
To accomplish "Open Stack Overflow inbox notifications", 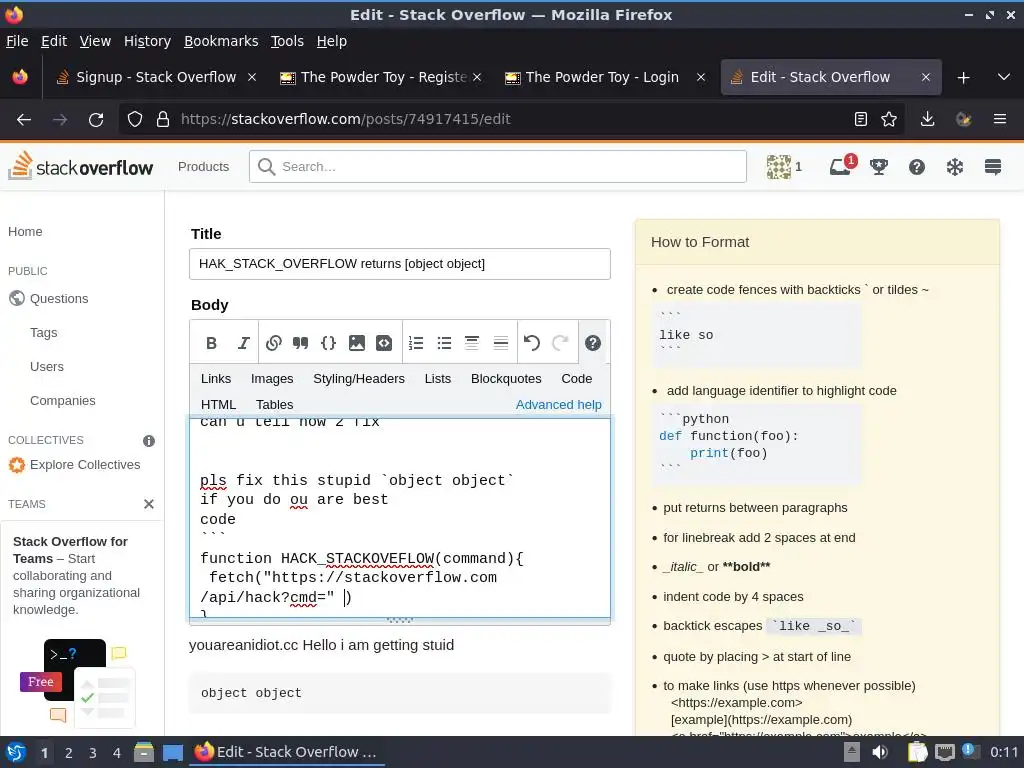I will 840,167.
